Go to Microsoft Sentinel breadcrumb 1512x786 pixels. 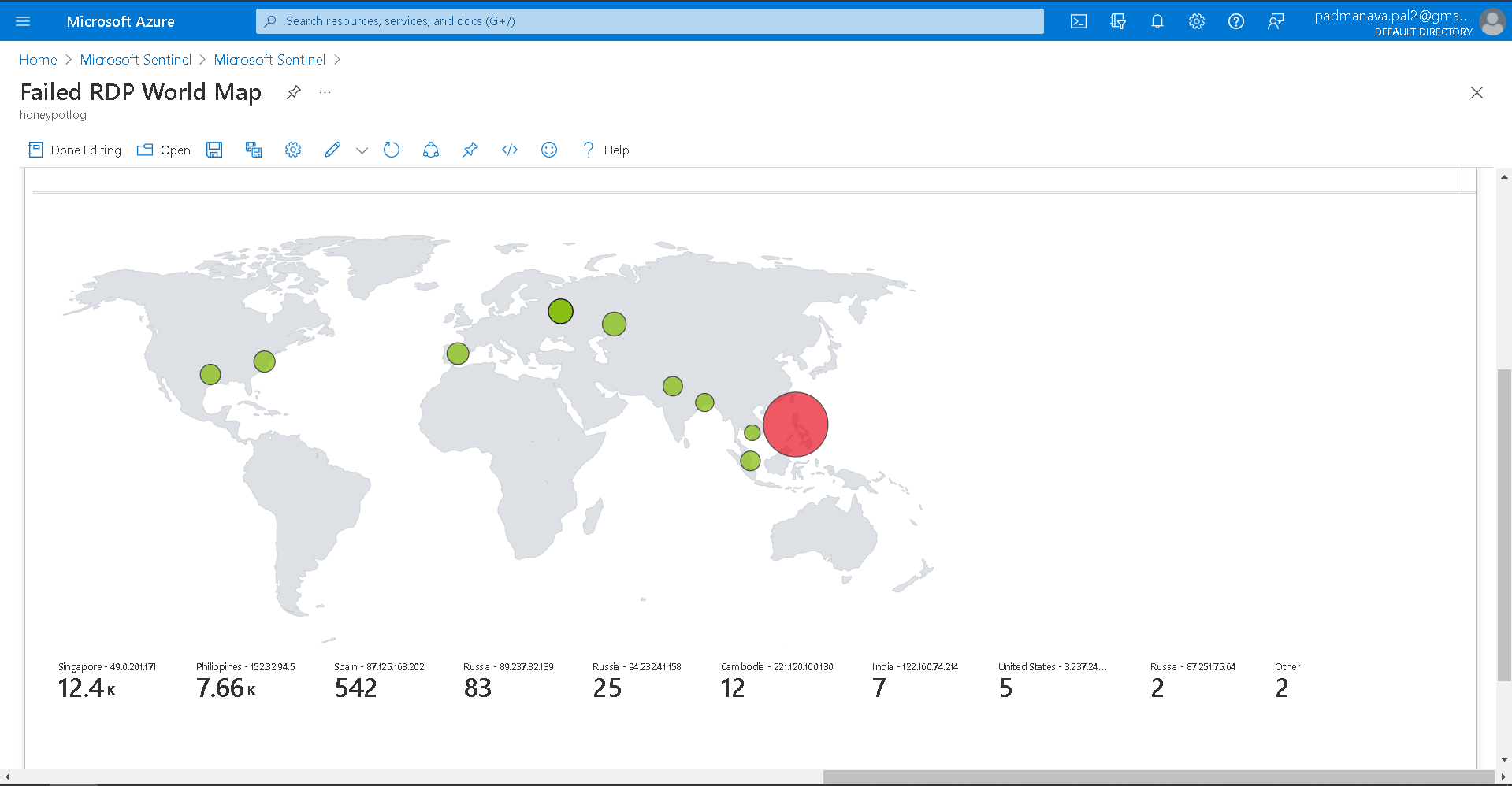point(135,59)
